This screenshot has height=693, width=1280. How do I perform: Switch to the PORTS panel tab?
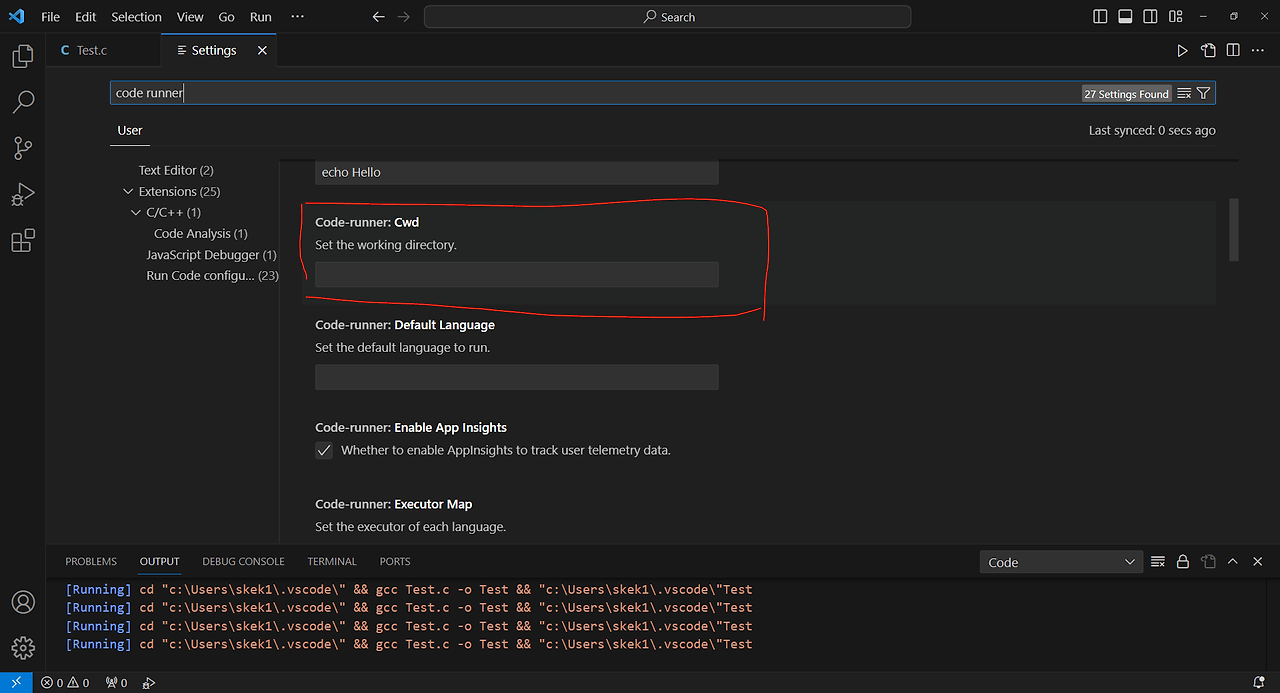tap(395, 562)
